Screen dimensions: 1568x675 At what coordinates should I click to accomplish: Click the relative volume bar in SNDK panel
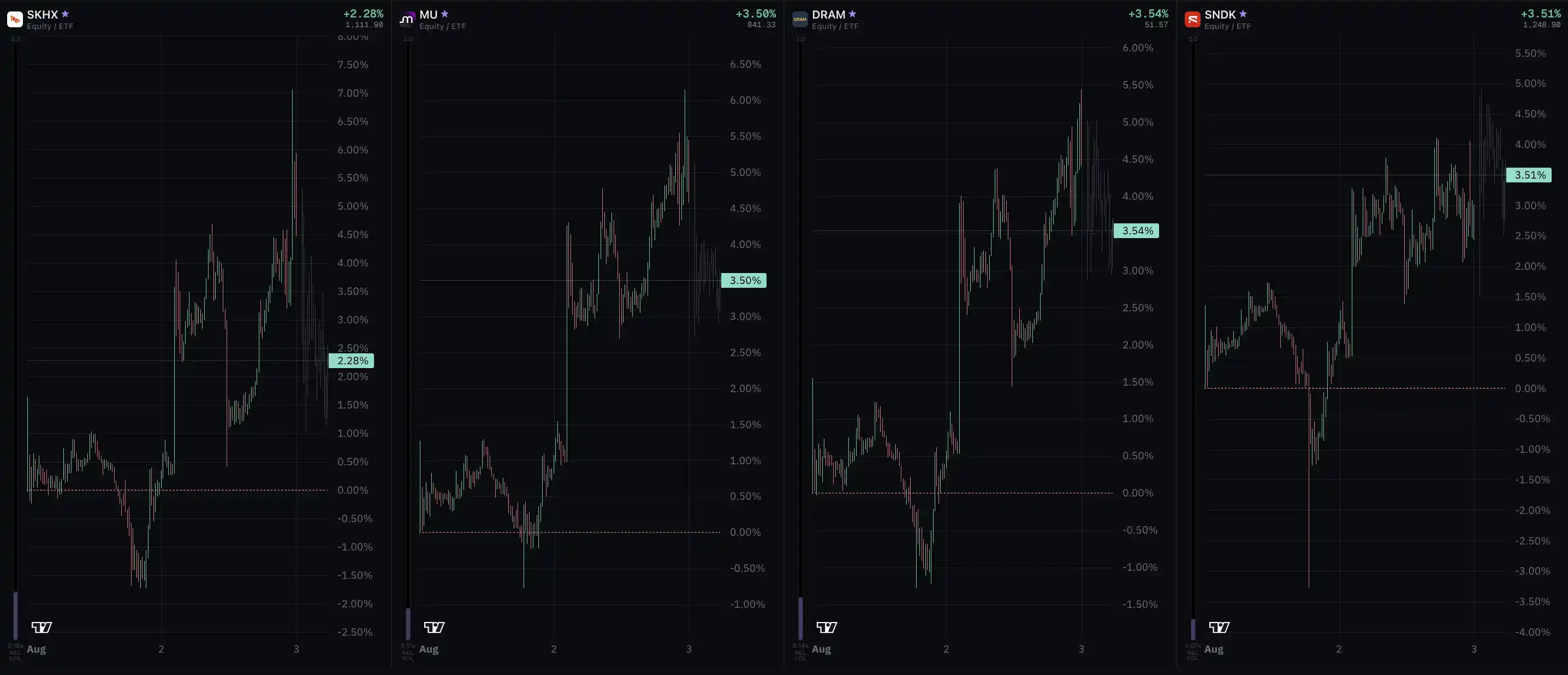(1193, 629)
